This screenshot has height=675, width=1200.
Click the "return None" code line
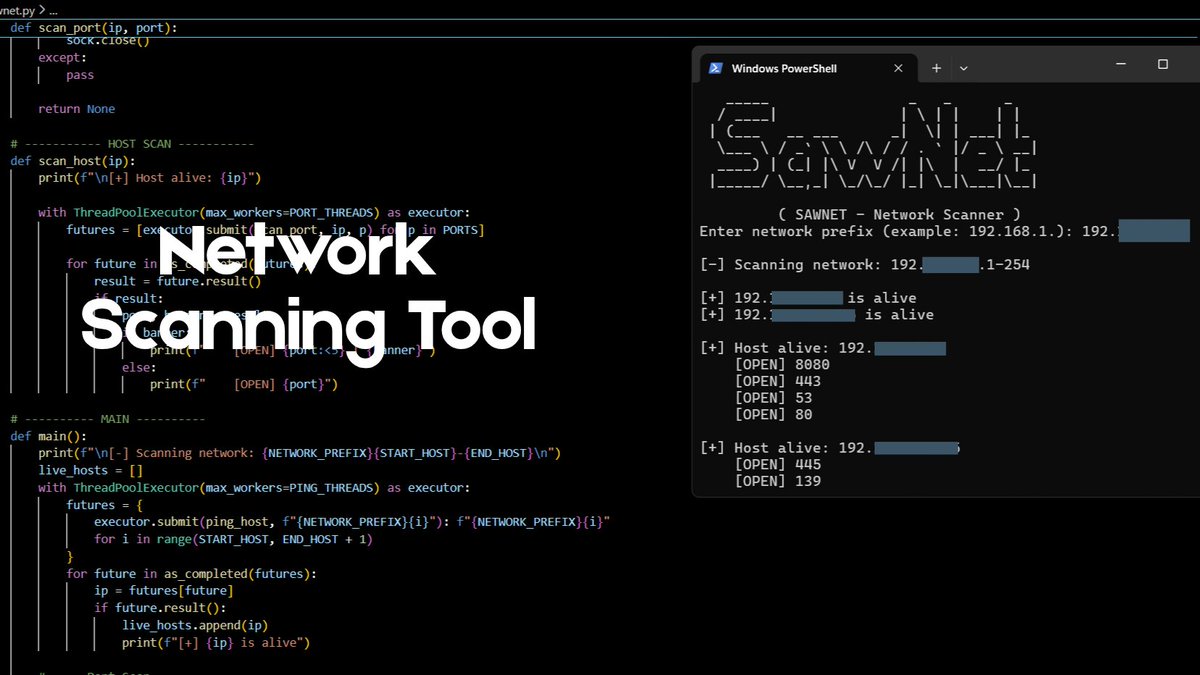coord(77,109)
